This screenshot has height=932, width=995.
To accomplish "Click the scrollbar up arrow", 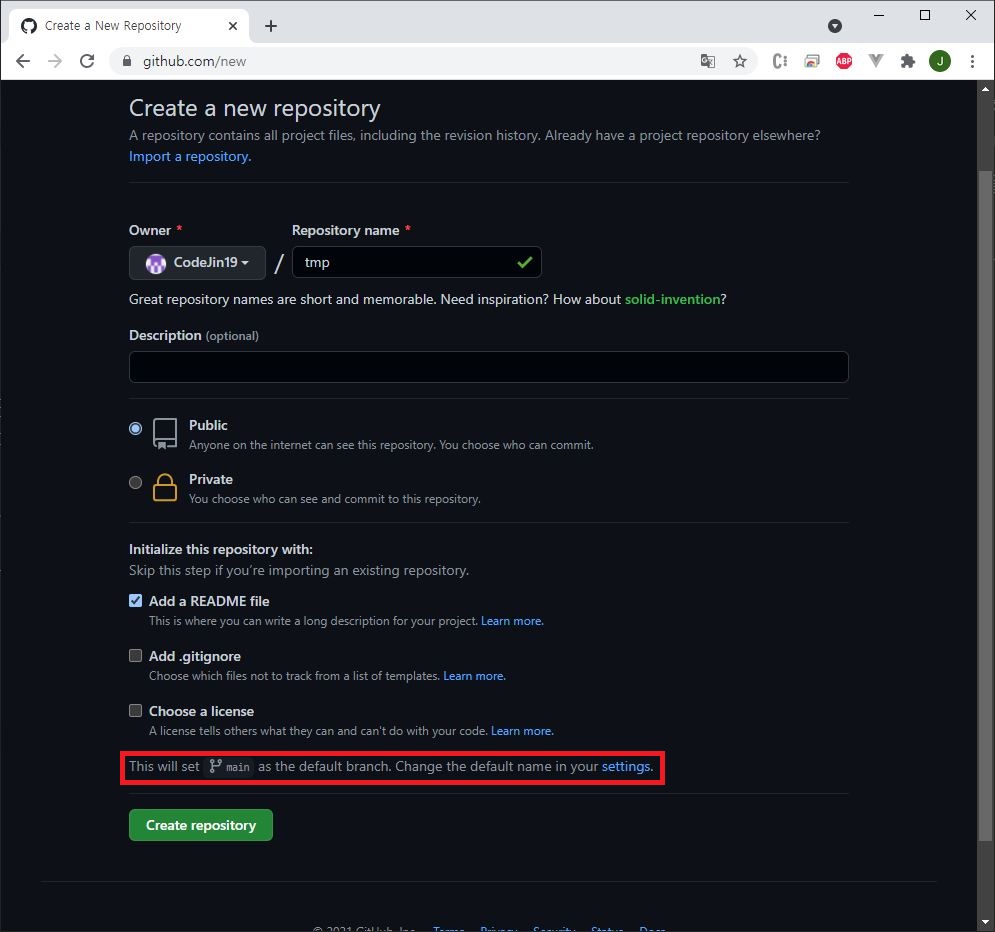I will pos(985,89).
